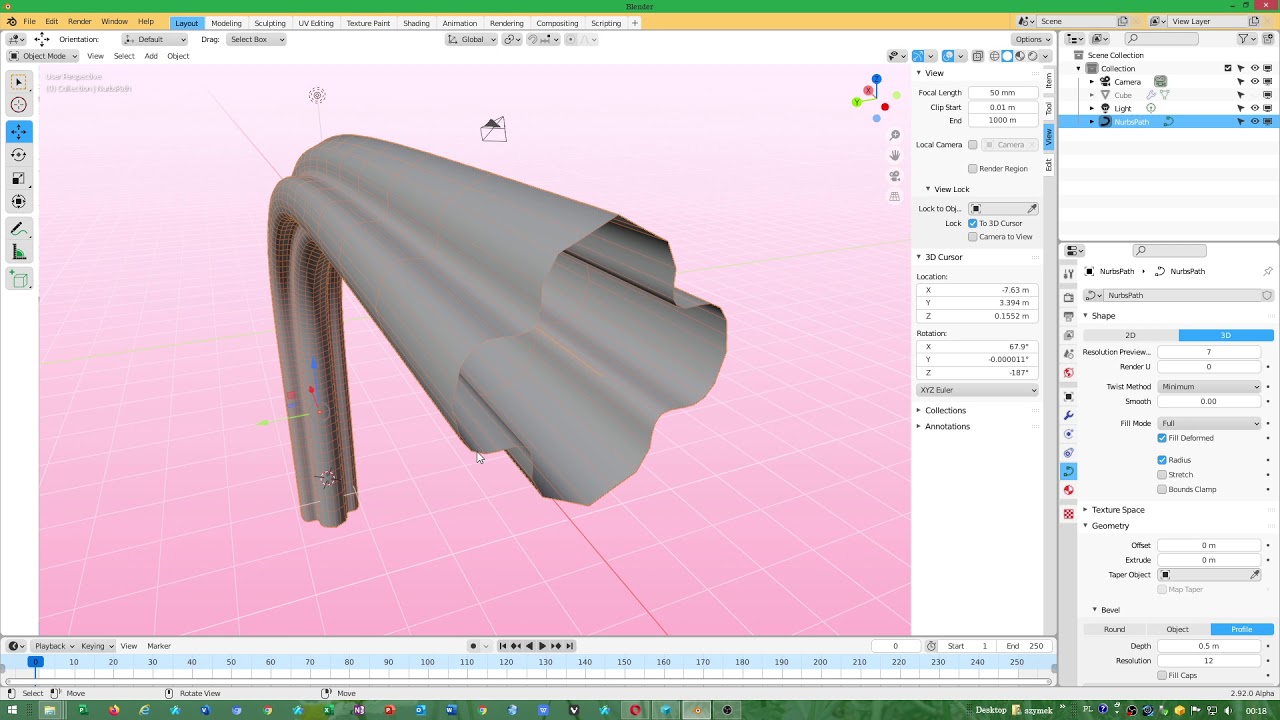Select the Transform tool
The height and width of the screenshot is (720, 1280).
click(x=19, y=202)
